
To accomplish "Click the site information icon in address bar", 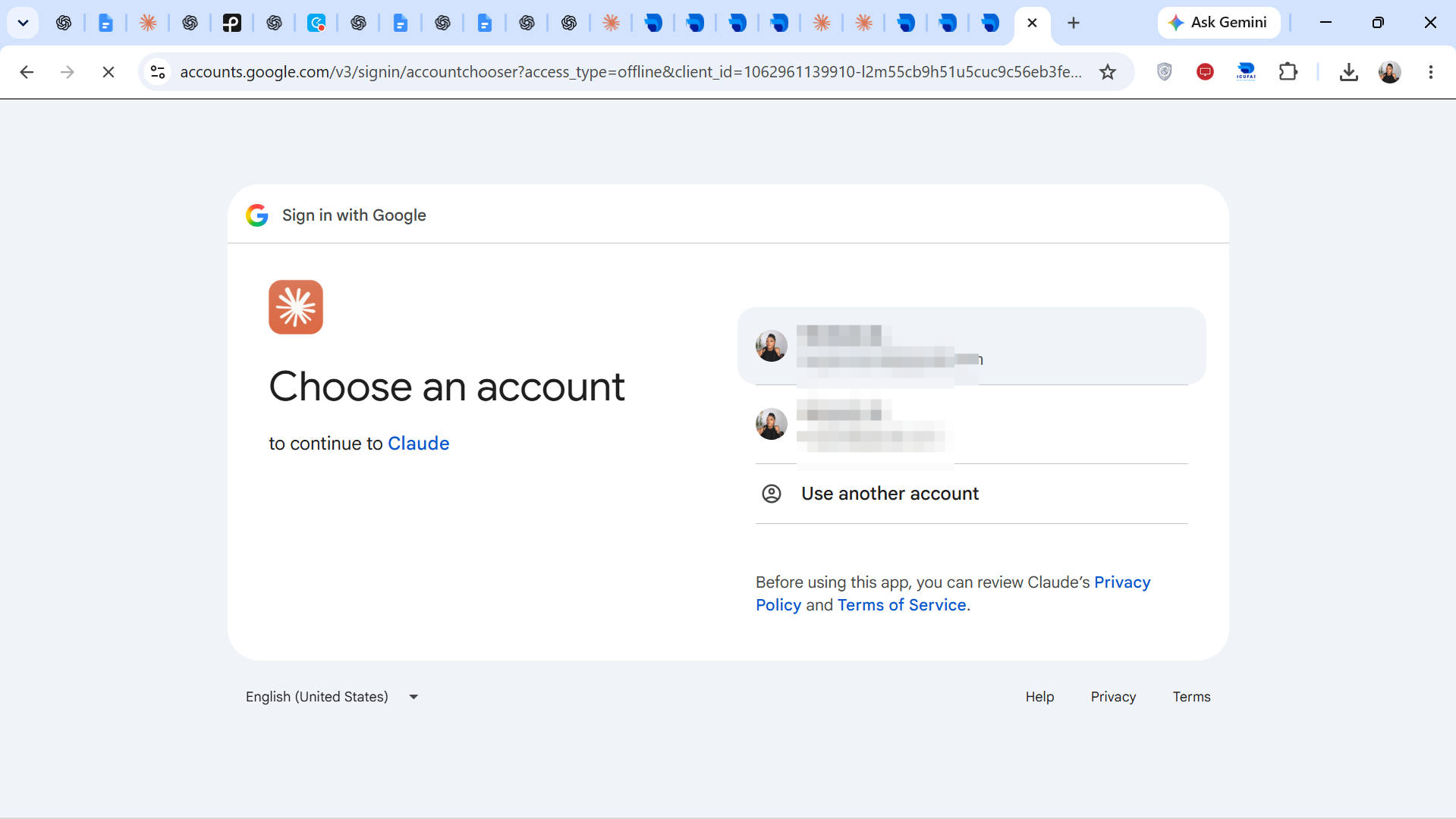I will (158, 72).
